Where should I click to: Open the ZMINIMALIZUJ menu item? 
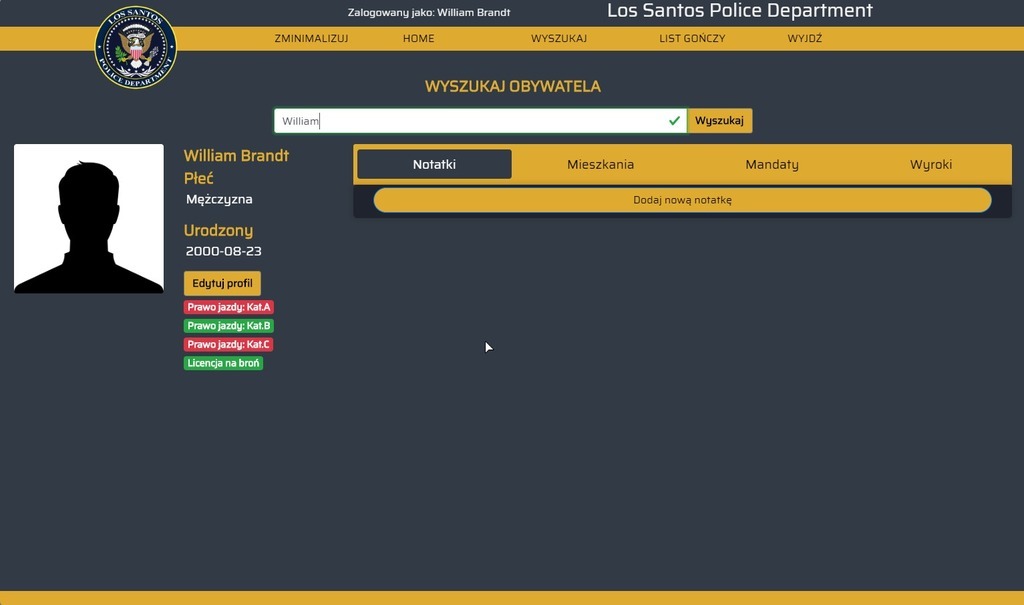click(312, 39)
